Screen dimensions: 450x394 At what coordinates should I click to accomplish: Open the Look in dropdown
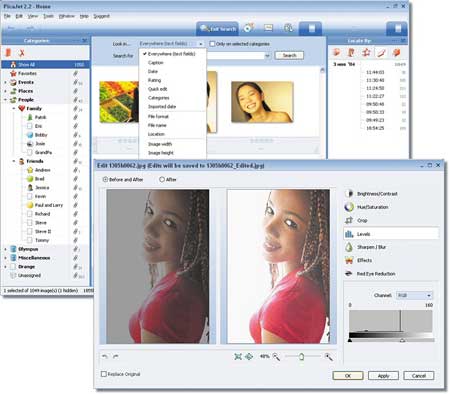point(171,44)
